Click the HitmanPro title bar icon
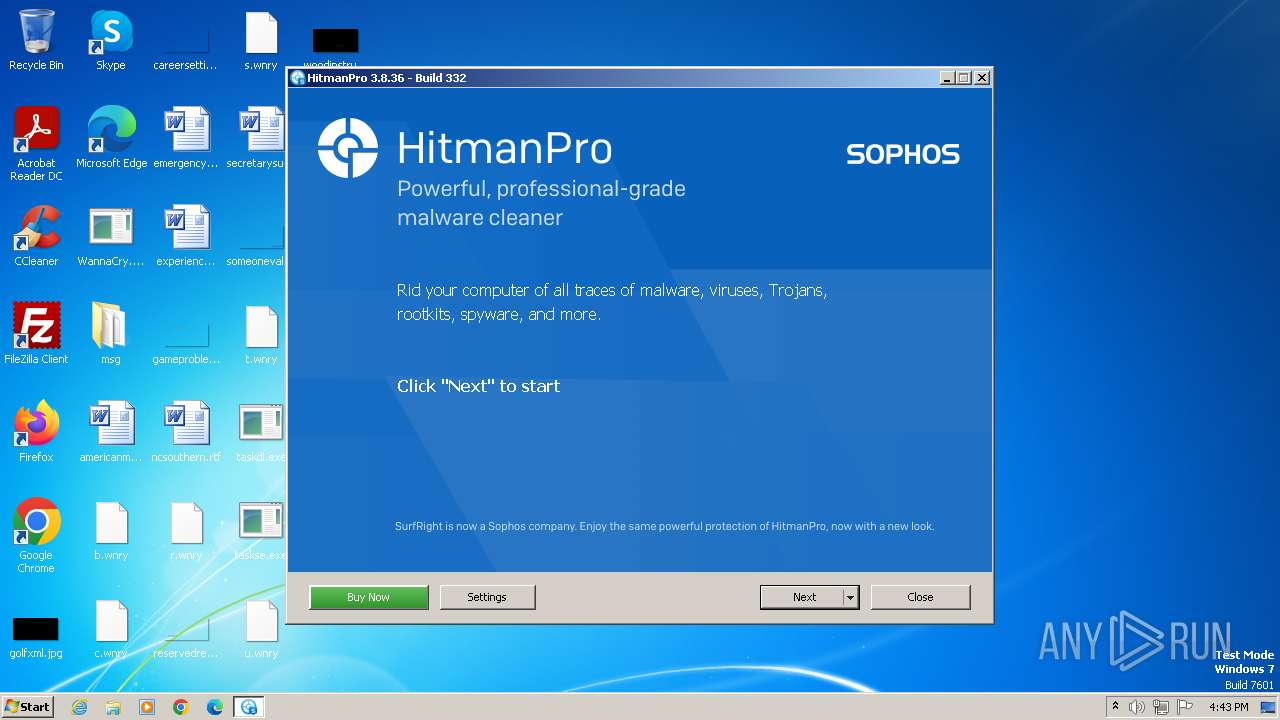Viewport: 1280px width, 720px height. coord(297,78)
